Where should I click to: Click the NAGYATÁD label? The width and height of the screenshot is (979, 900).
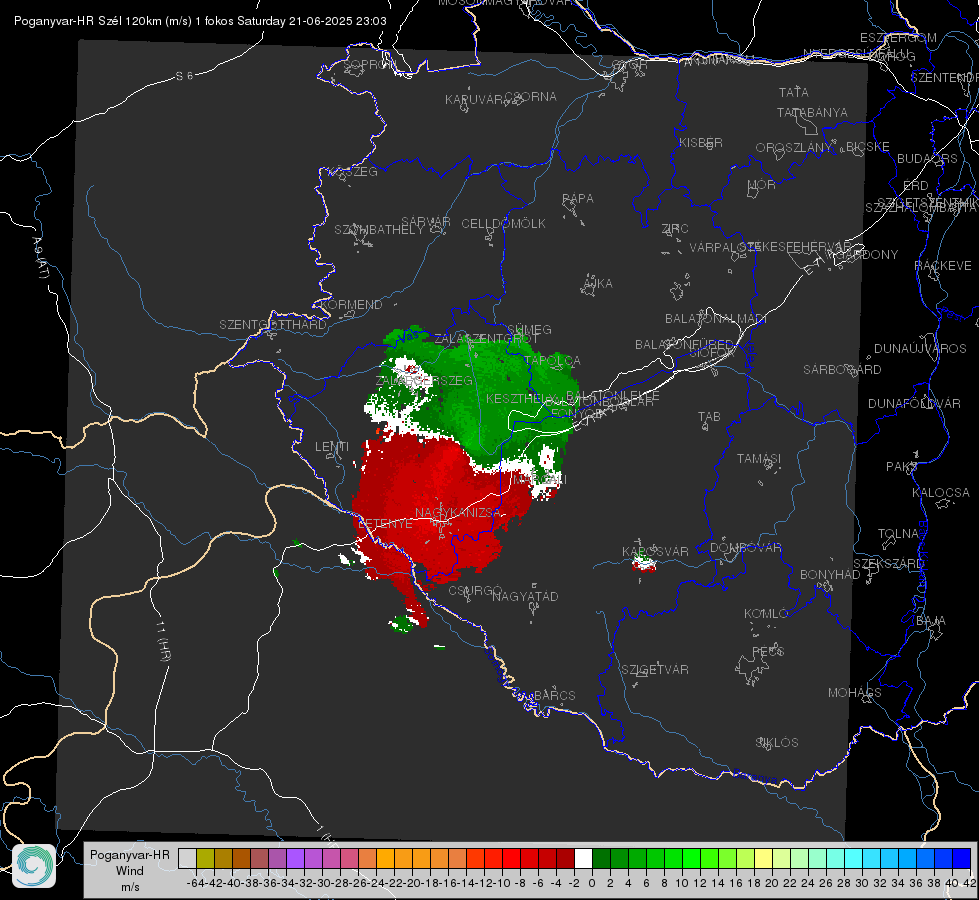[525, 596]
